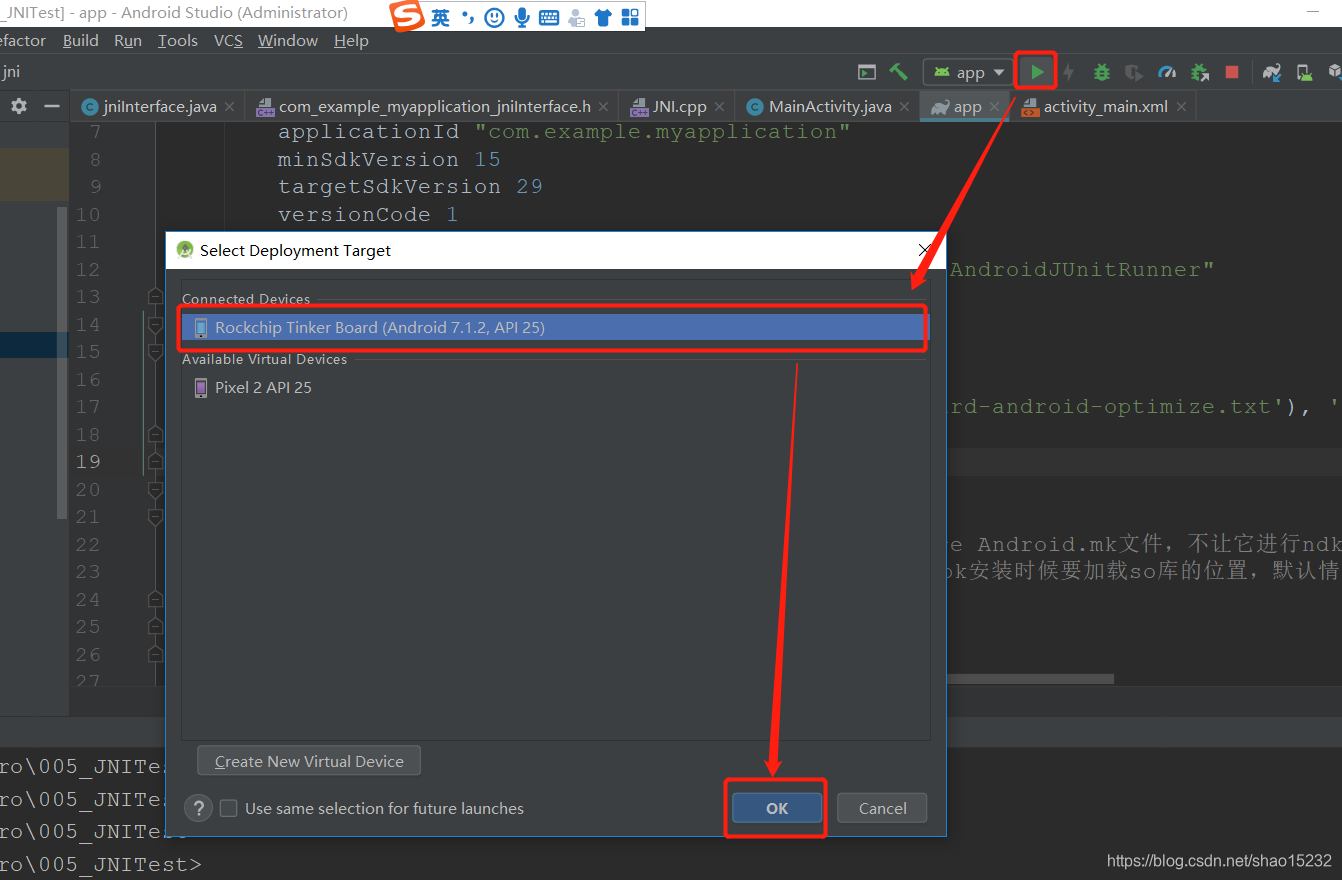Toggle code fold marker at line 21
Screen dimensions: 1342x880
155,516
